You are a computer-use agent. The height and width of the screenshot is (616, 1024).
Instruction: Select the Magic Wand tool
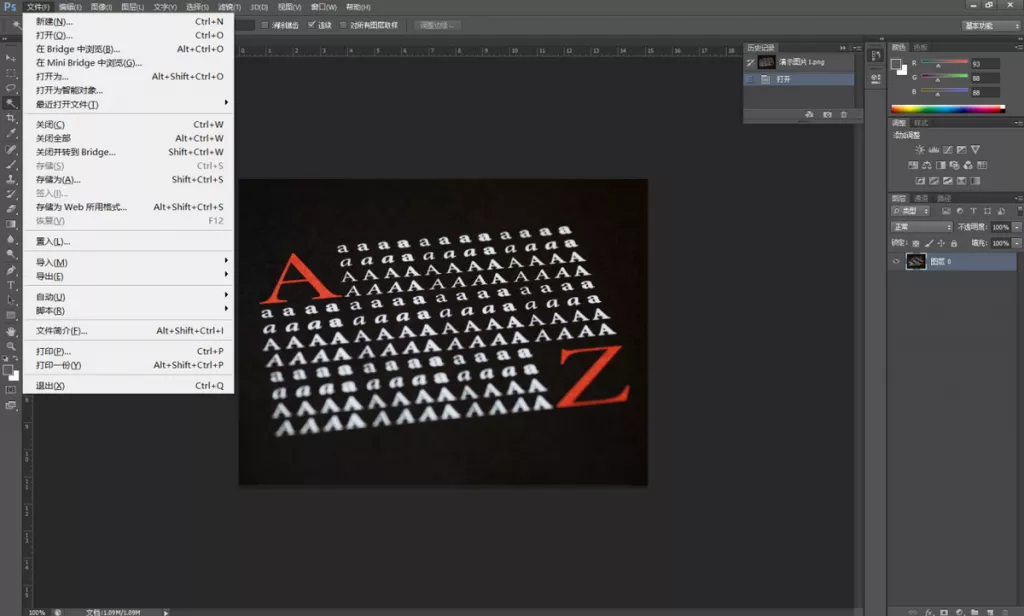[x=11, y=103]
